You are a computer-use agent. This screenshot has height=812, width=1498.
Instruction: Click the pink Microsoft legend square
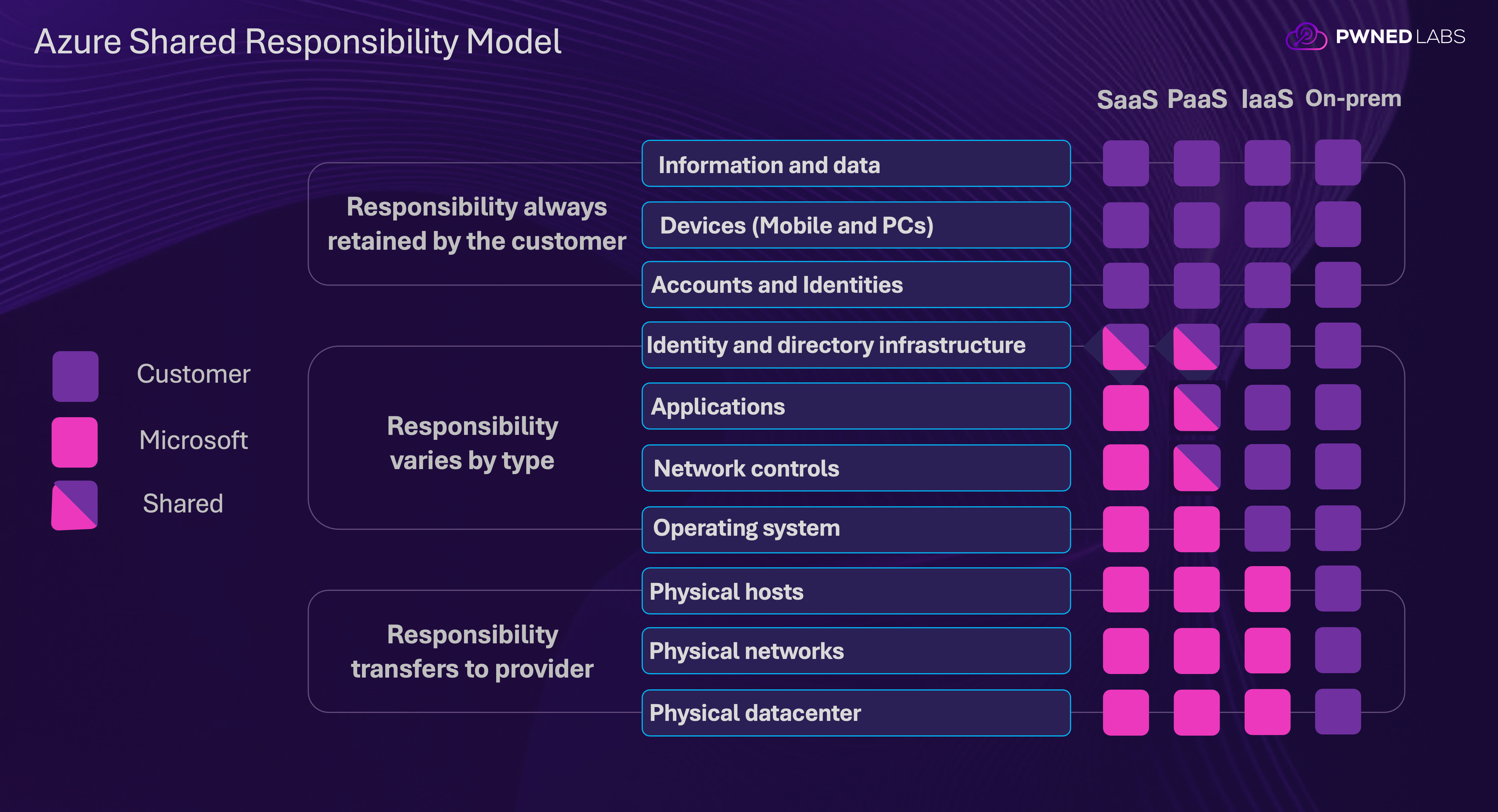74,442
